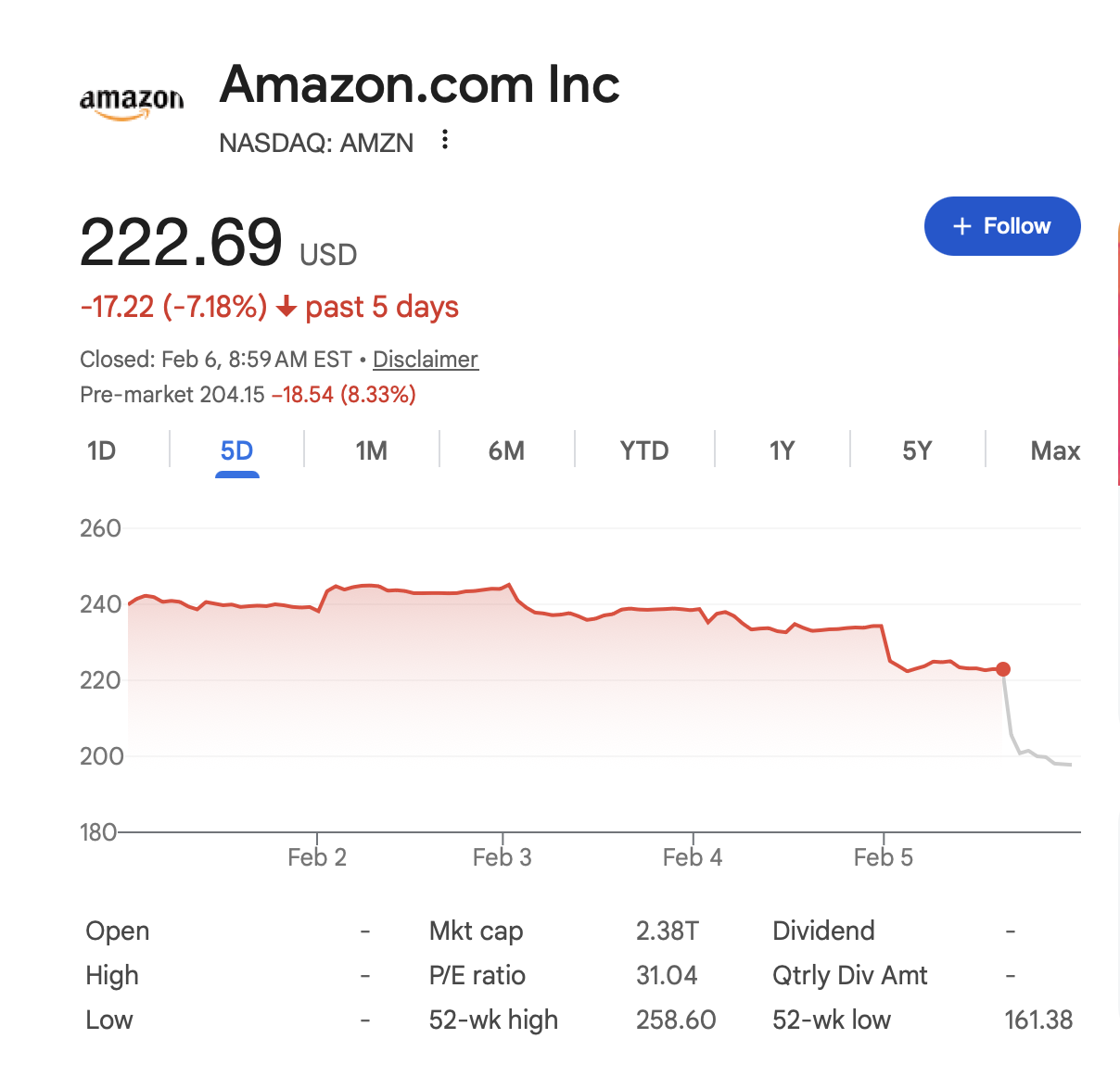
Task: Show the 1M chart range
Action: pyautogui.click(x=371, y=451)
